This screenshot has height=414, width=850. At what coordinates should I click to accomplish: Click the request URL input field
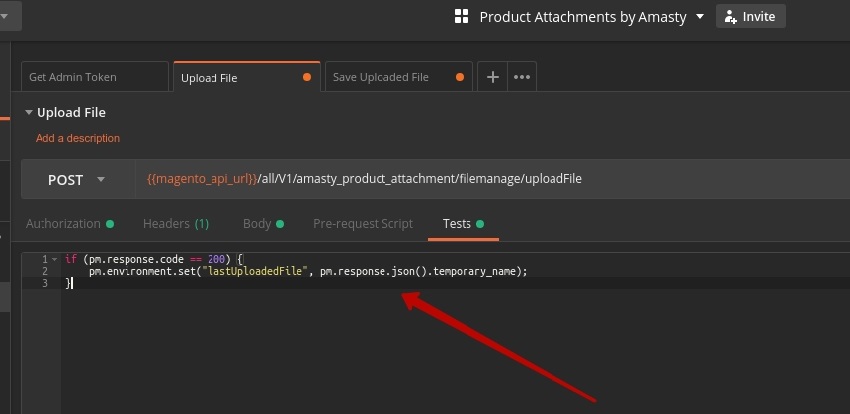coord(480,179)
